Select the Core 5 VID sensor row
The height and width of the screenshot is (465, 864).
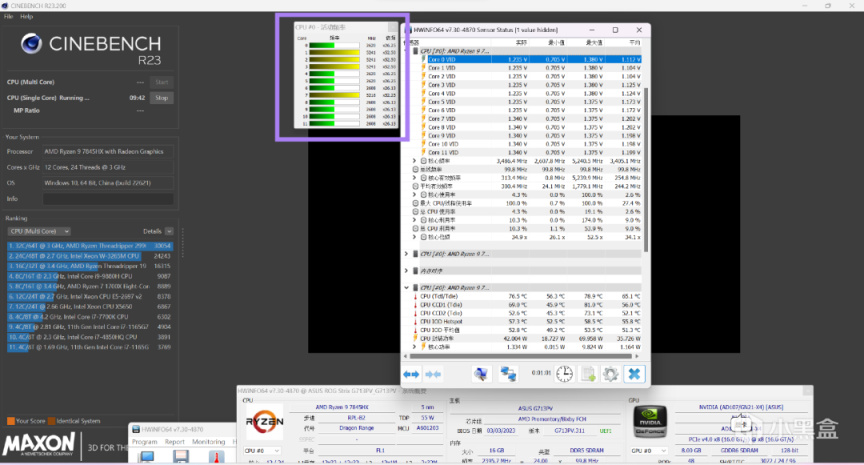point(532,102)
